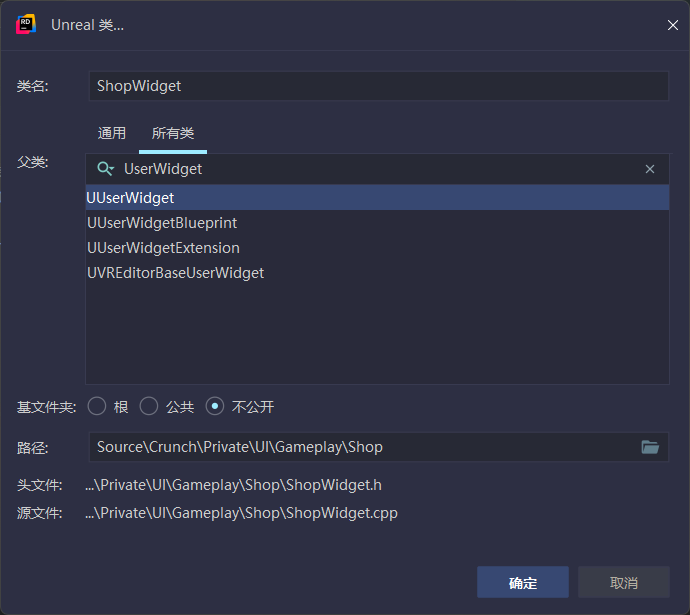Focus the UserWidget parent class search field
This screenshot has height=615, width=690.
379,169
